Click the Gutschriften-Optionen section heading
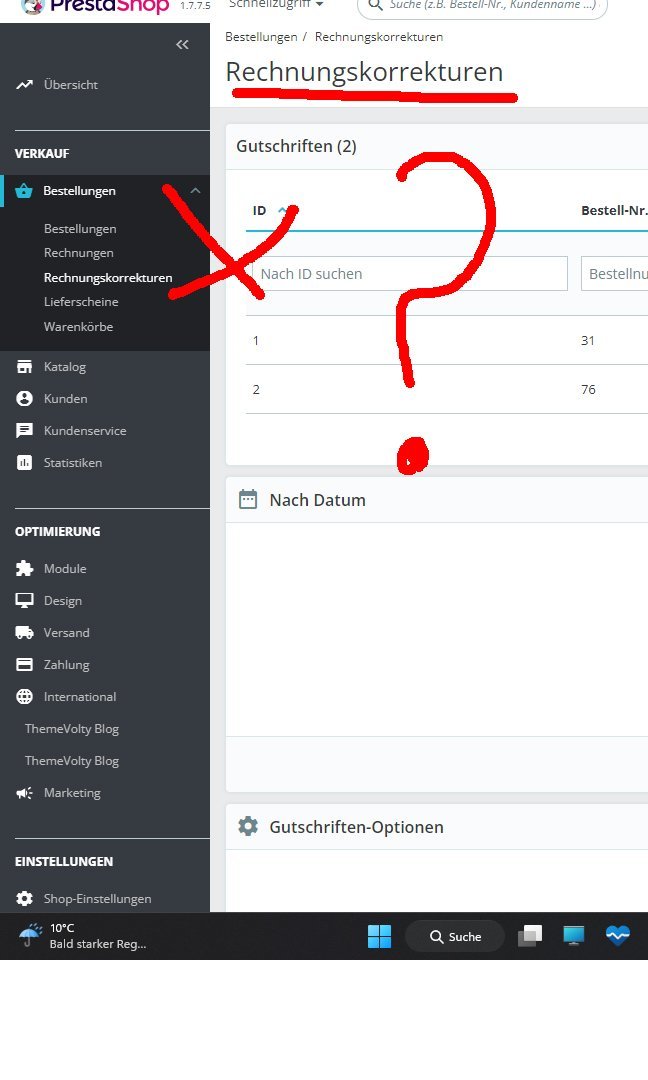Viewport: 648px width, 1080px height. (x=356, y=827)
